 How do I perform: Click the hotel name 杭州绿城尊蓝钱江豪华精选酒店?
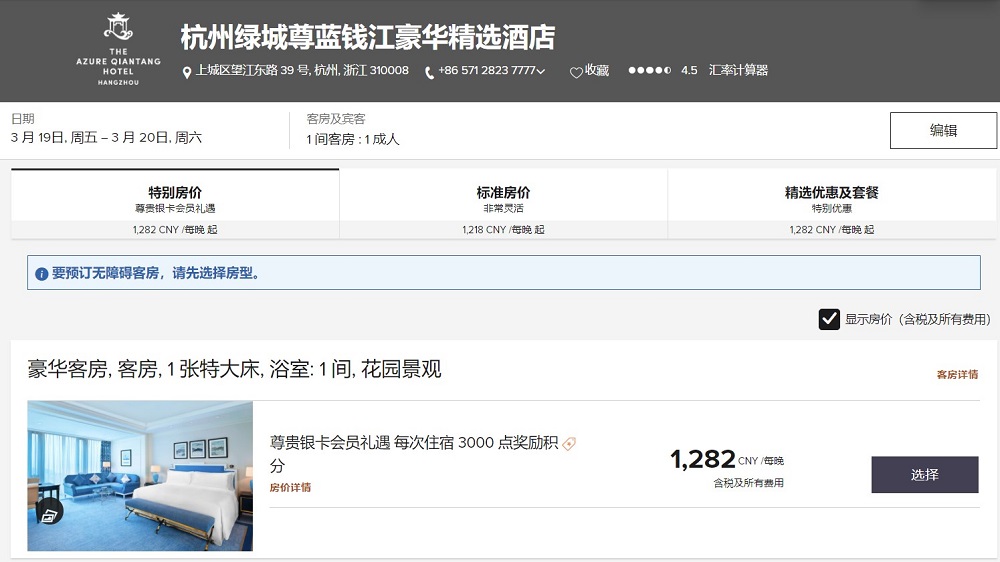pos(368,37)
